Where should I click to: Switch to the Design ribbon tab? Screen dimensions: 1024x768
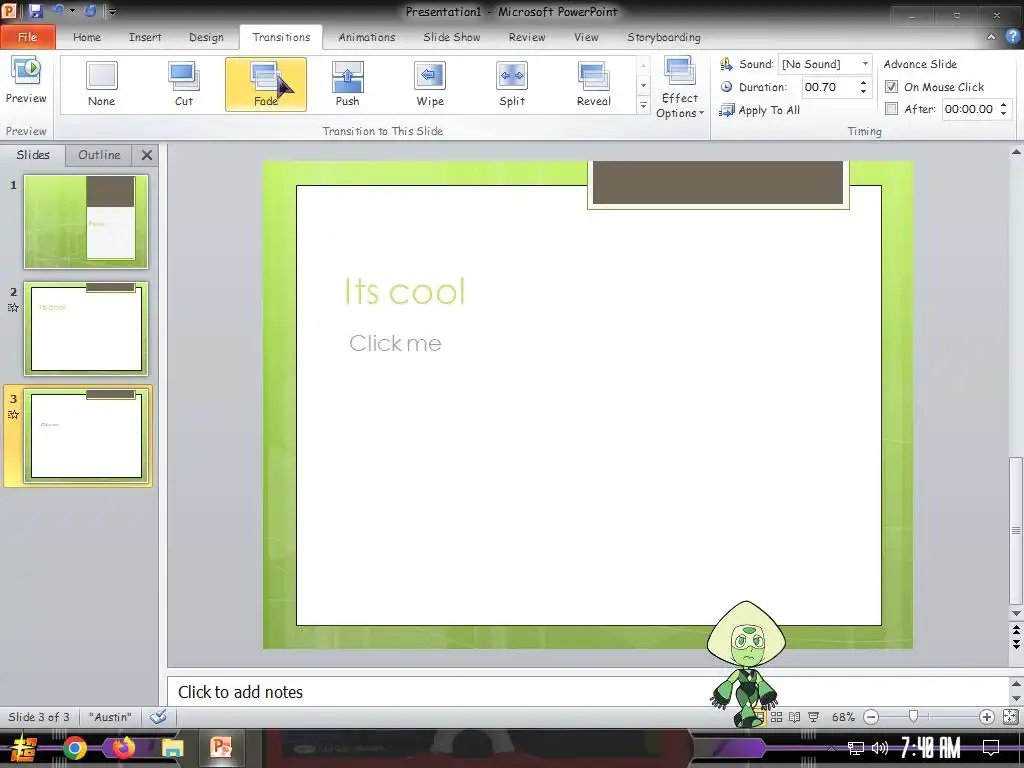pos(206,37)
